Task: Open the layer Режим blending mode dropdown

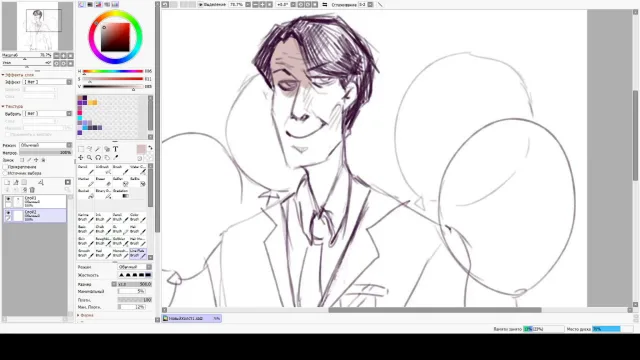Action: (45, 145)
